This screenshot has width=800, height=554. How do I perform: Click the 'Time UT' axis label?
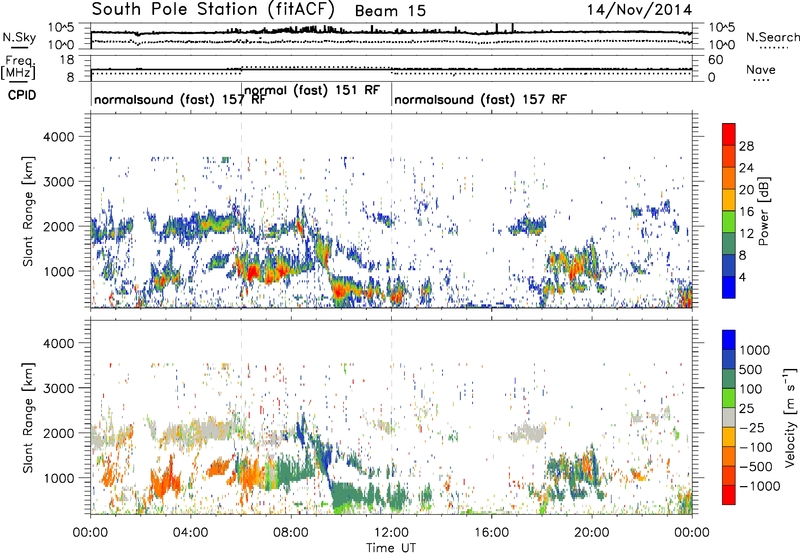point(391,548)
